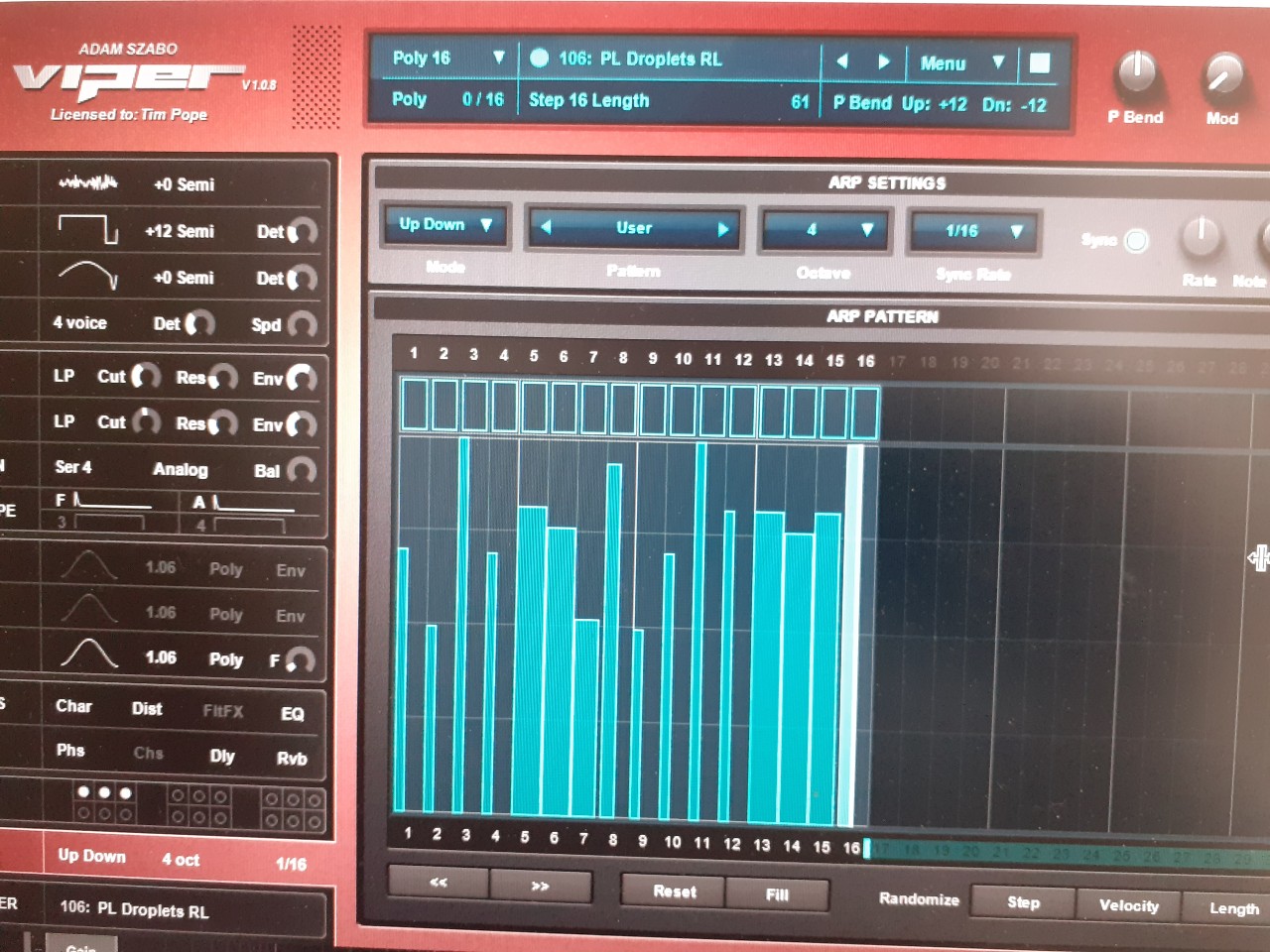Click the Reset button
The width and height of the screenshot is (1270, 952).
[x=675, y=891]
